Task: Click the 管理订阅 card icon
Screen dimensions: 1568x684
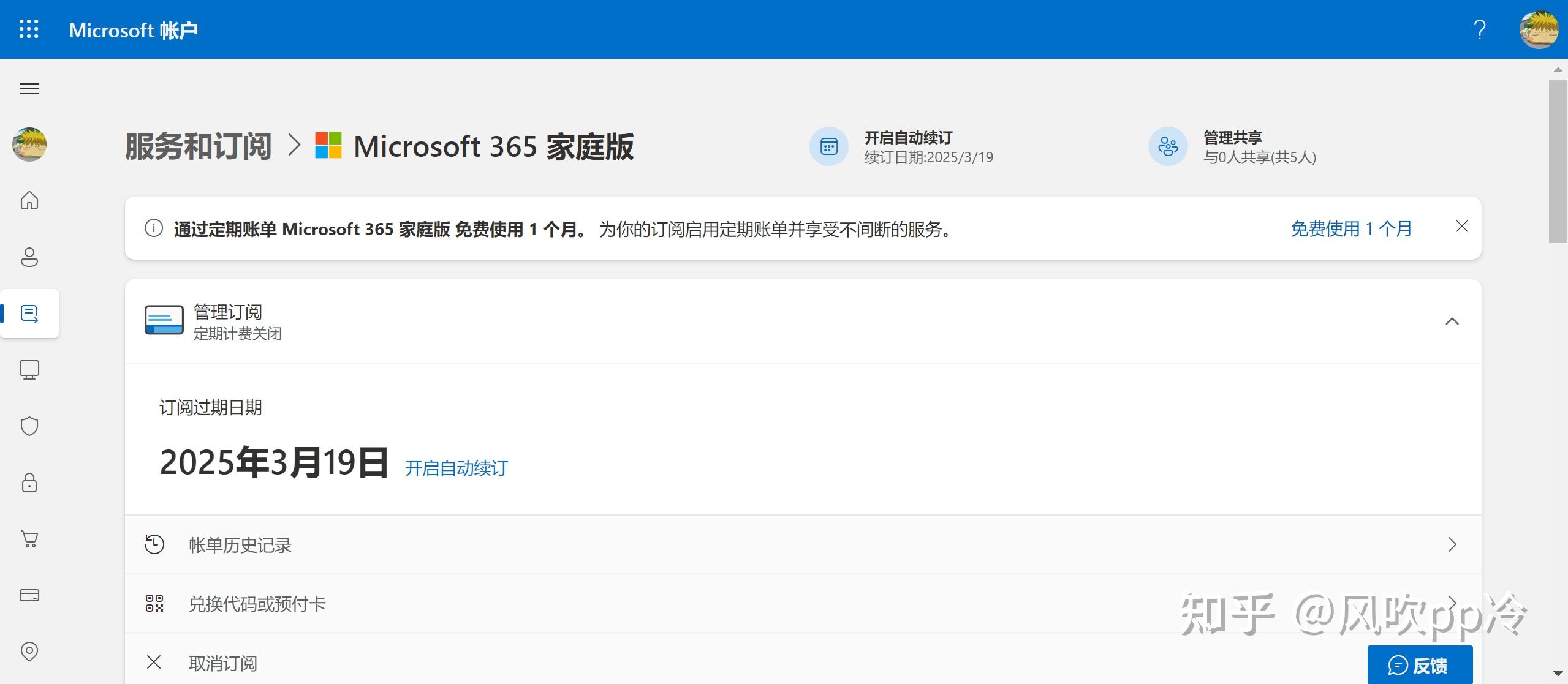Action: (x=164, y=320)
